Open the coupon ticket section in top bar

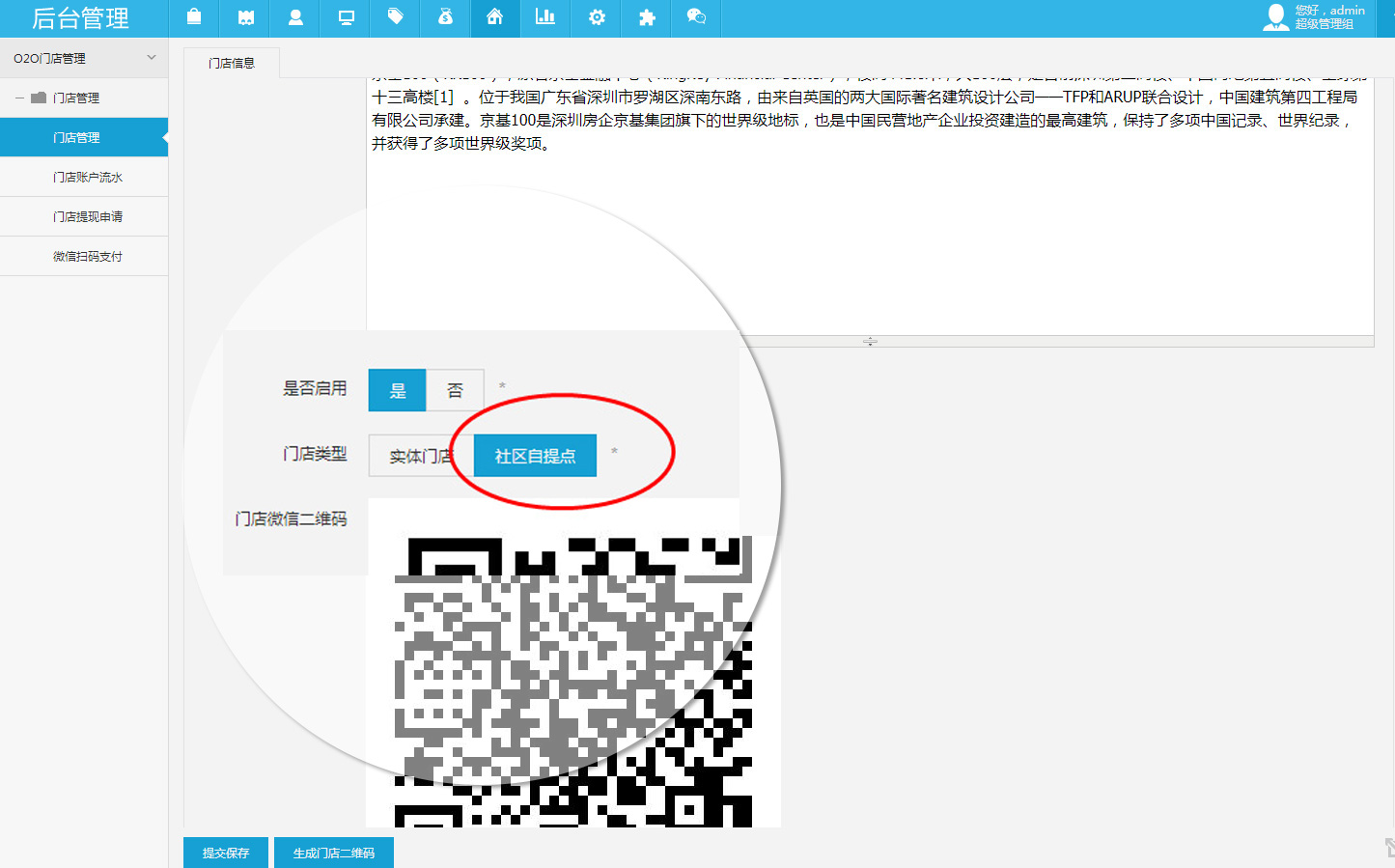[x=245, y=17]
